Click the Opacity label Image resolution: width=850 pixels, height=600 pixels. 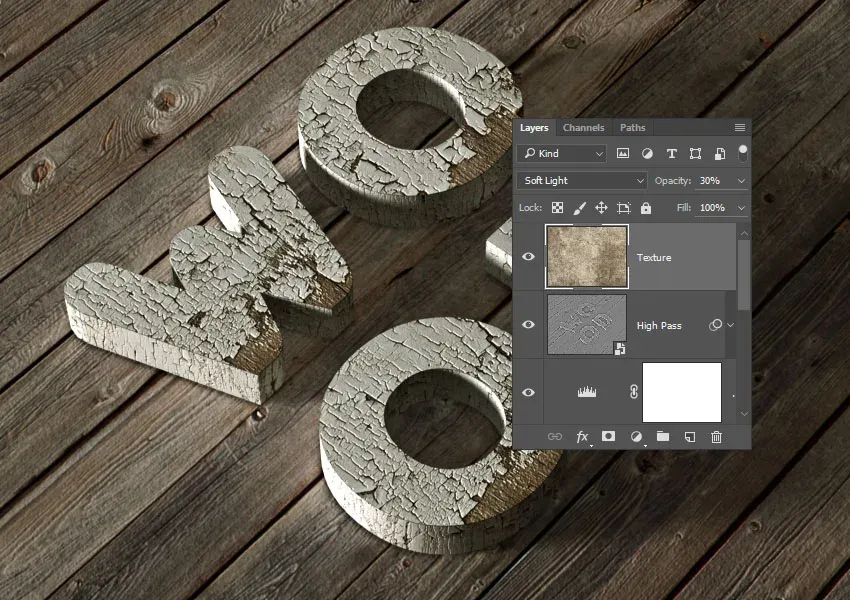point(672,180)
